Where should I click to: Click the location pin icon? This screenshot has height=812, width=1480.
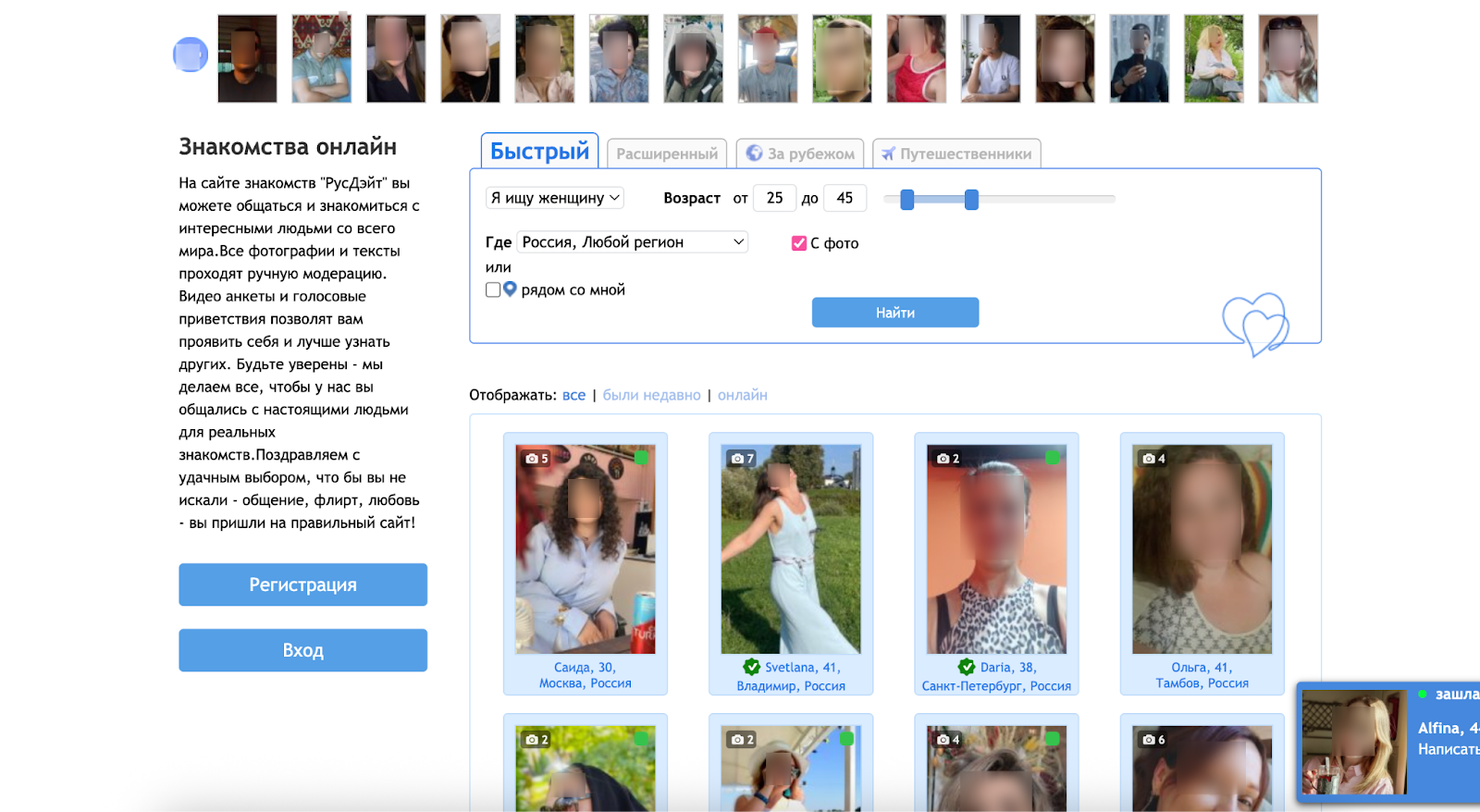510,289
